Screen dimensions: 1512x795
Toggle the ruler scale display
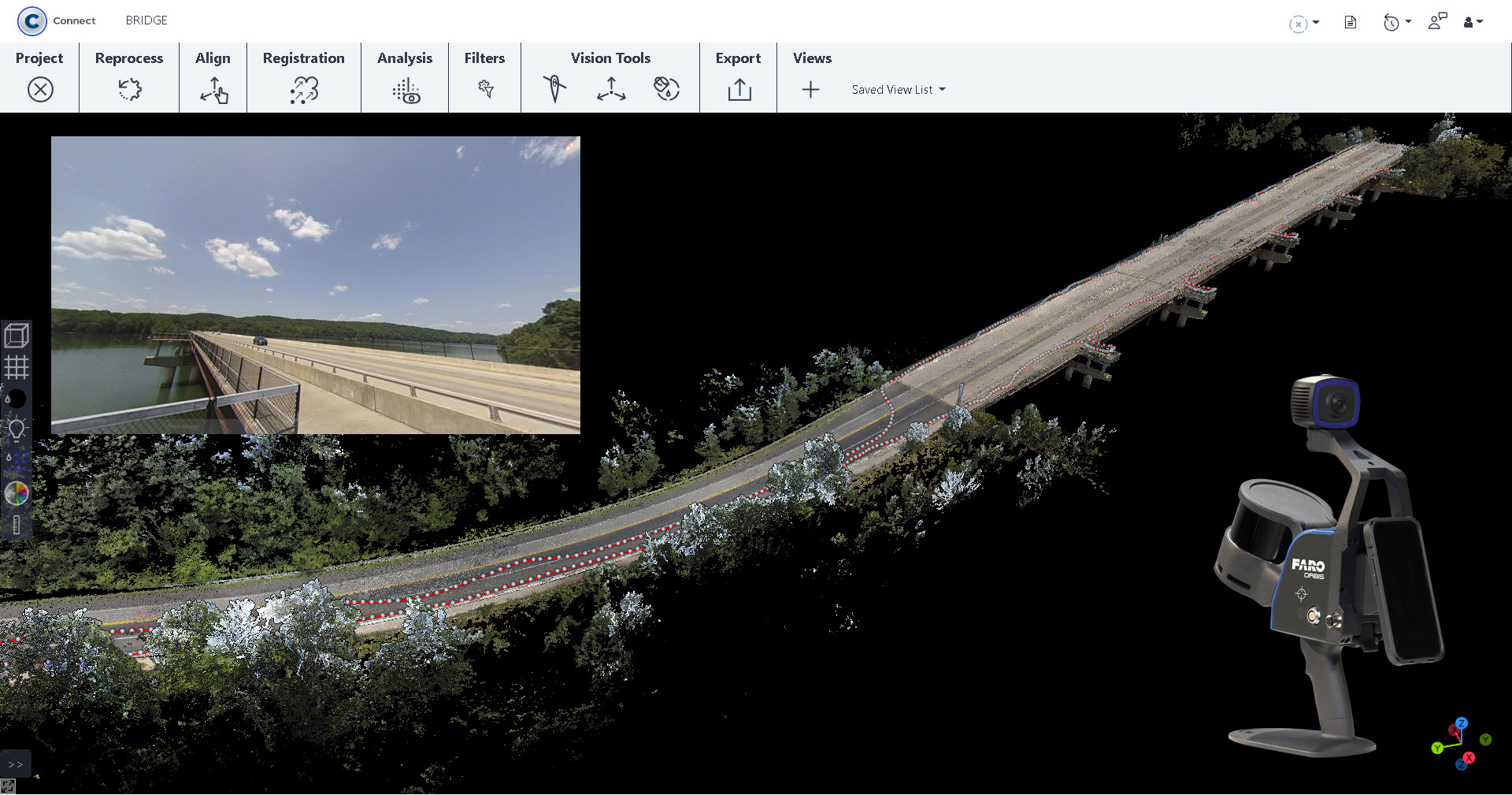point(17,525)
